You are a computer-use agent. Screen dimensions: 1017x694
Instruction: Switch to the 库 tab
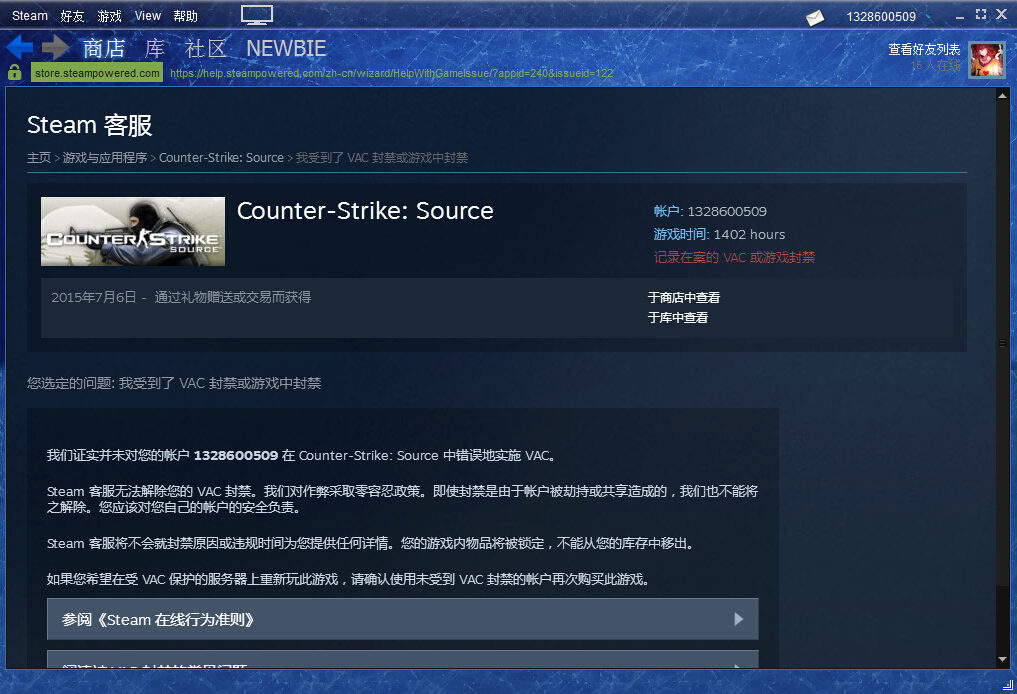point(155,49)
